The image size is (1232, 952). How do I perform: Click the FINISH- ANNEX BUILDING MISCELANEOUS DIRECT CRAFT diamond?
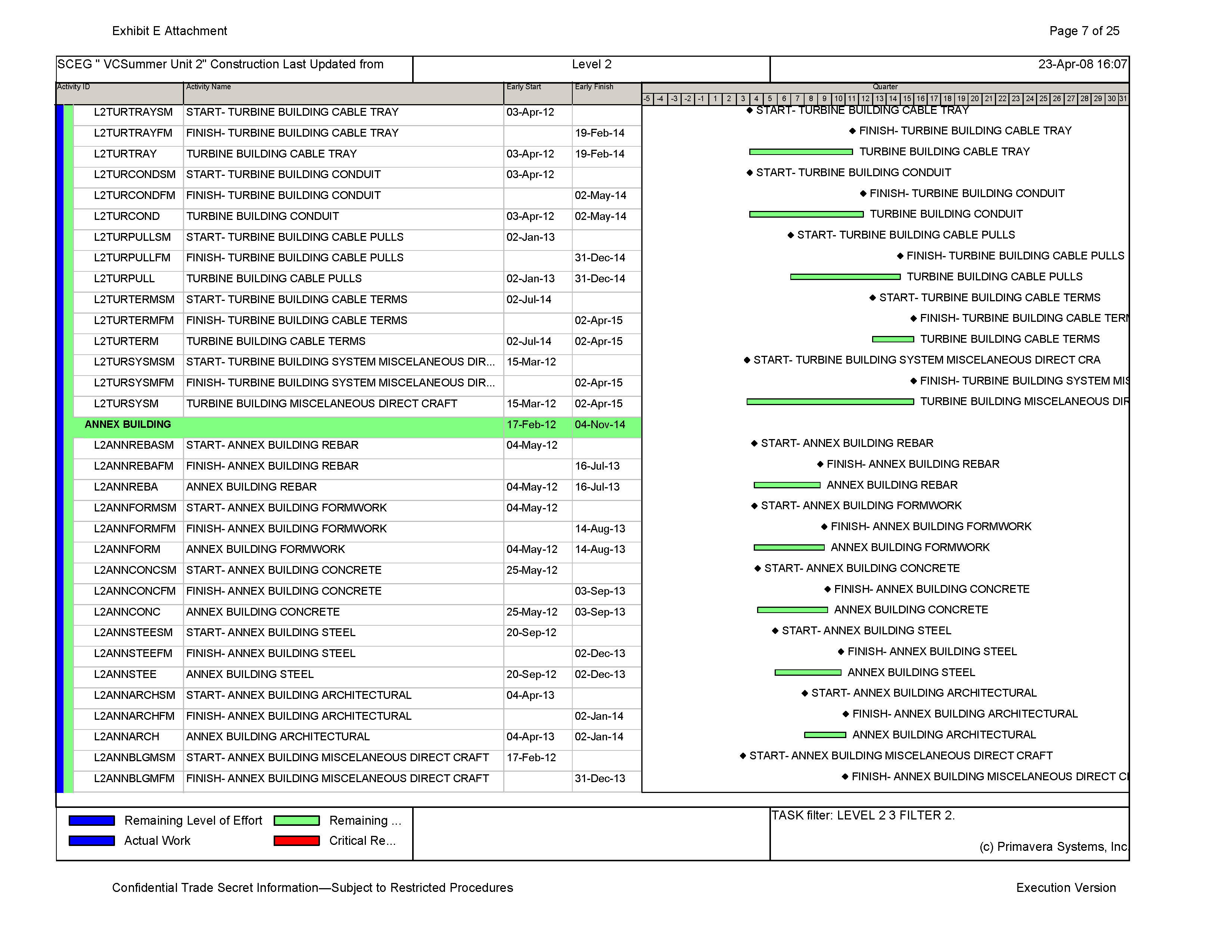(x=845, y=777)
